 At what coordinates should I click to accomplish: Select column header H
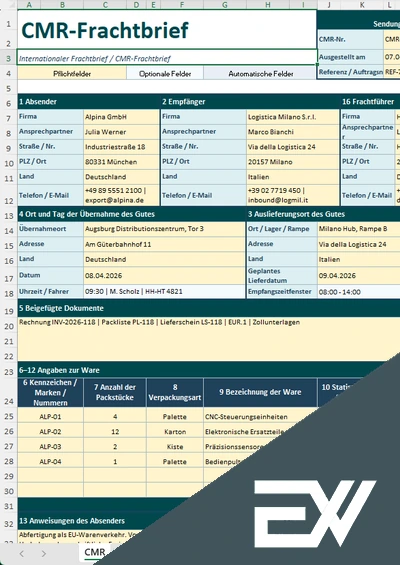268,5
